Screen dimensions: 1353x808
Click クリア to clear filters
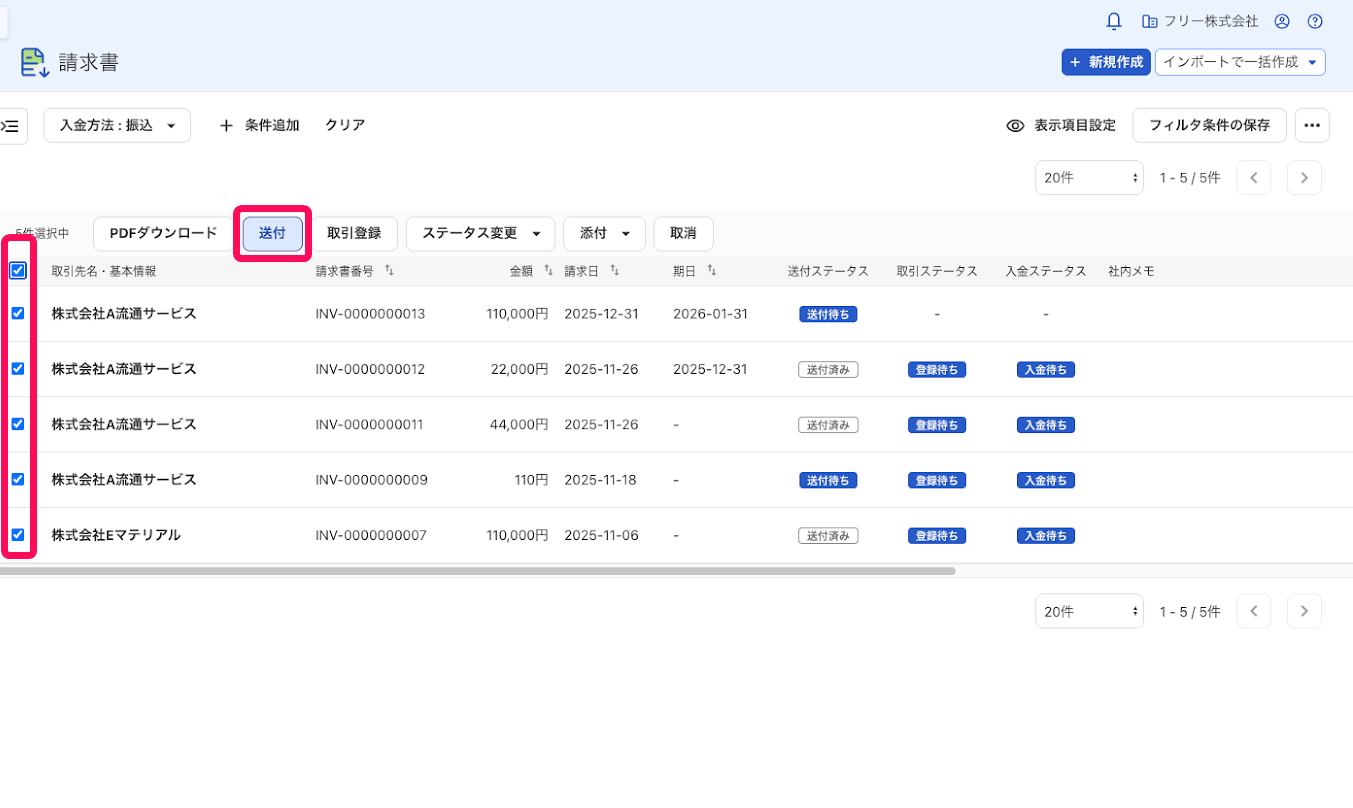coord(345,126)
